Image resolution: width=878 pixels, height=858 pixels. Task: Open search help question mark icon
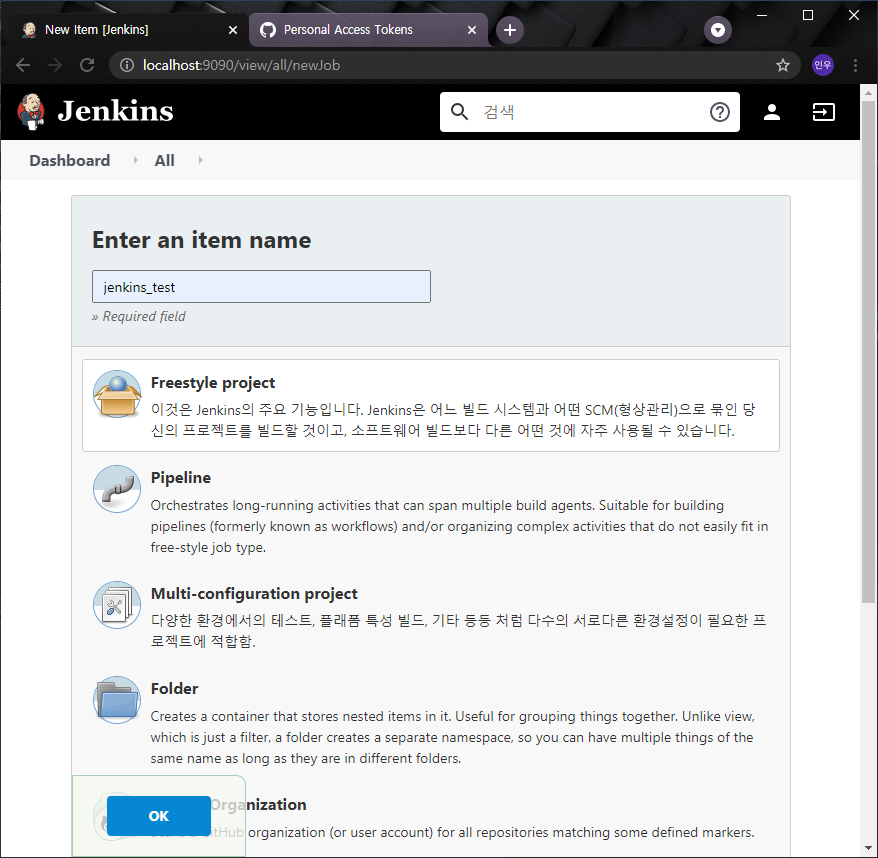(720, 112)
